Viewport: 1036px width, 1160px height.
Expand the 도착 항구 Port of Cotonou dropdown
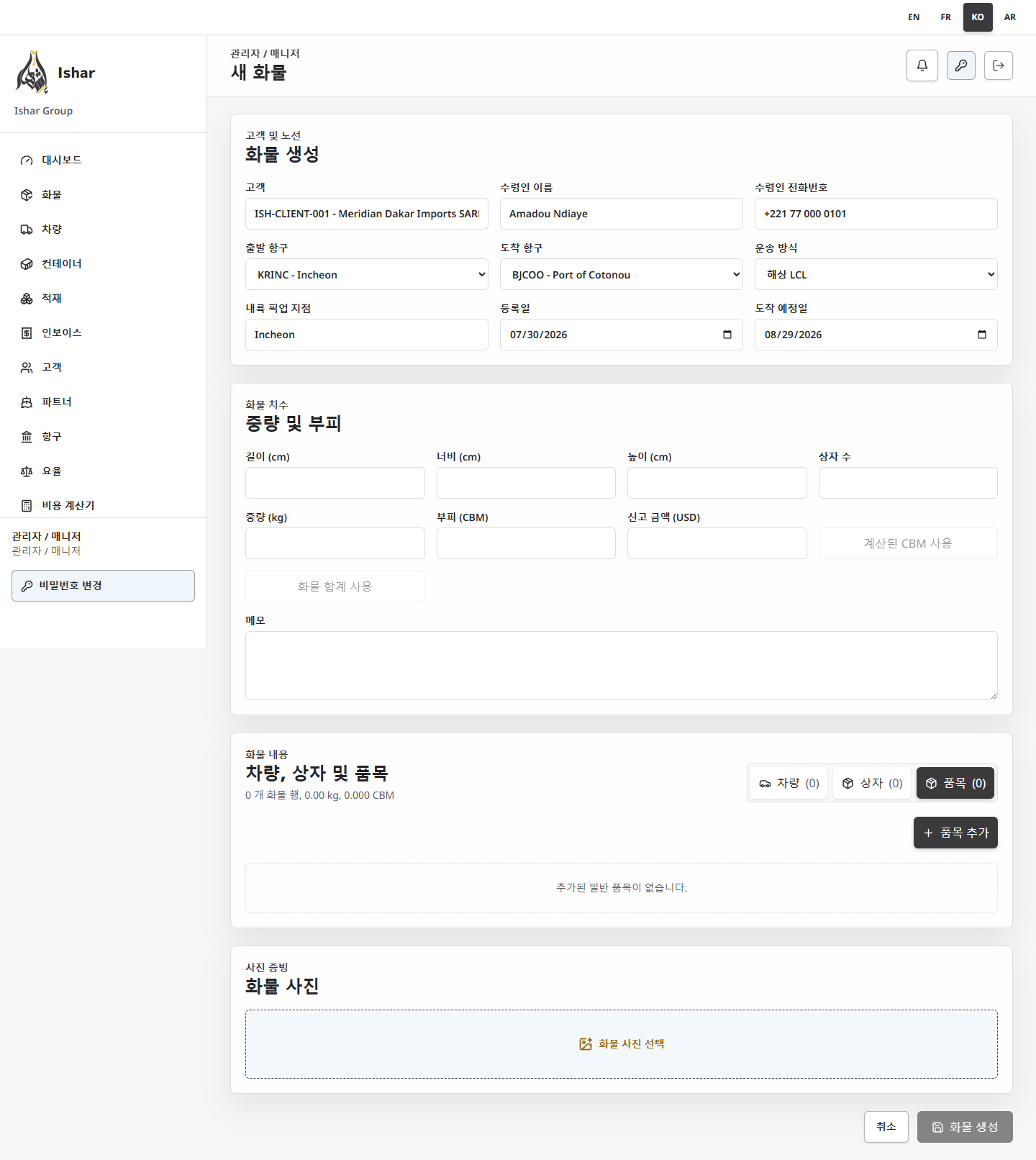coord(622,274)
